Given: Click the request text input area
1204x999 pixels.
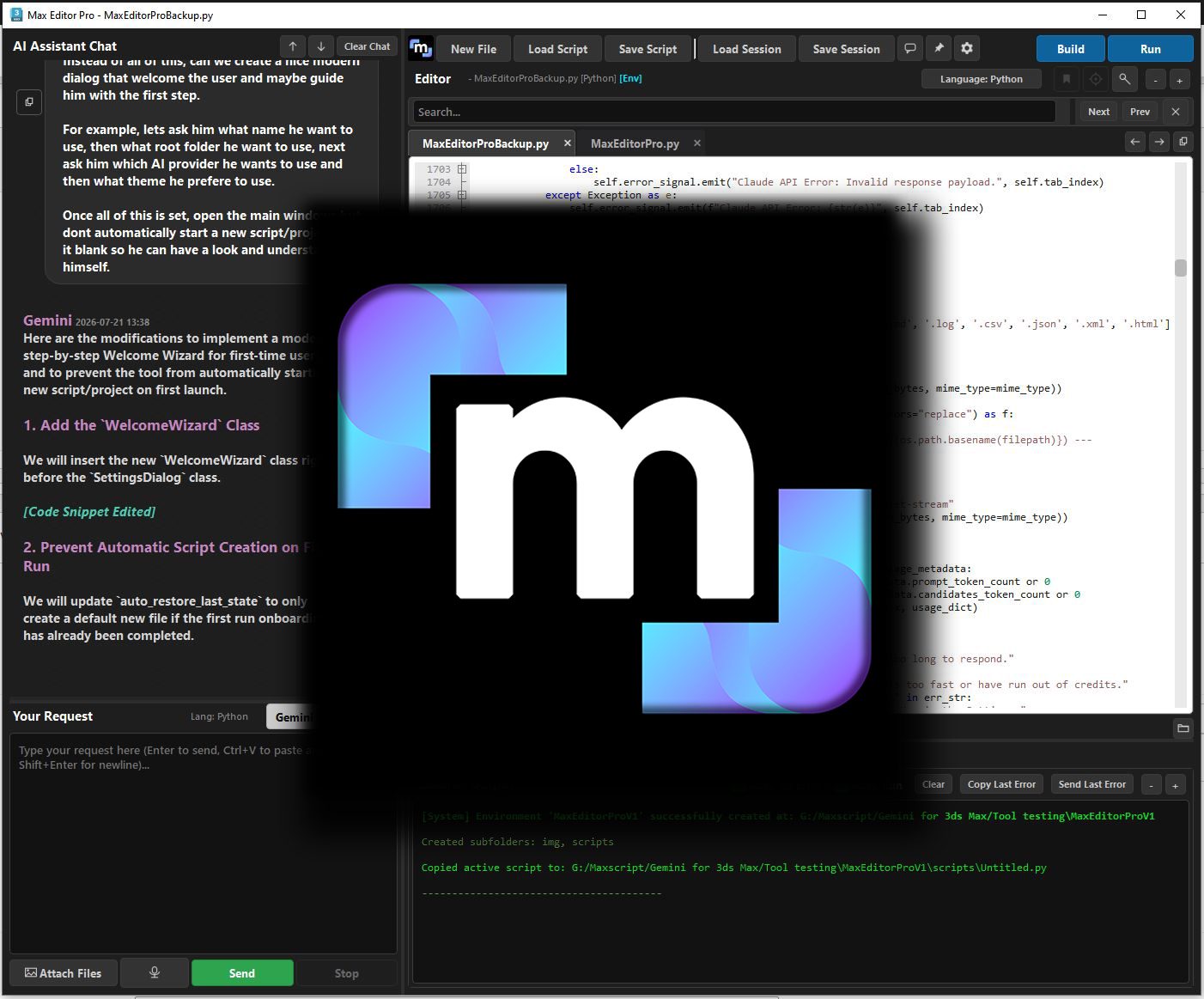Looking at the screenshot, I should coord(204,843).
